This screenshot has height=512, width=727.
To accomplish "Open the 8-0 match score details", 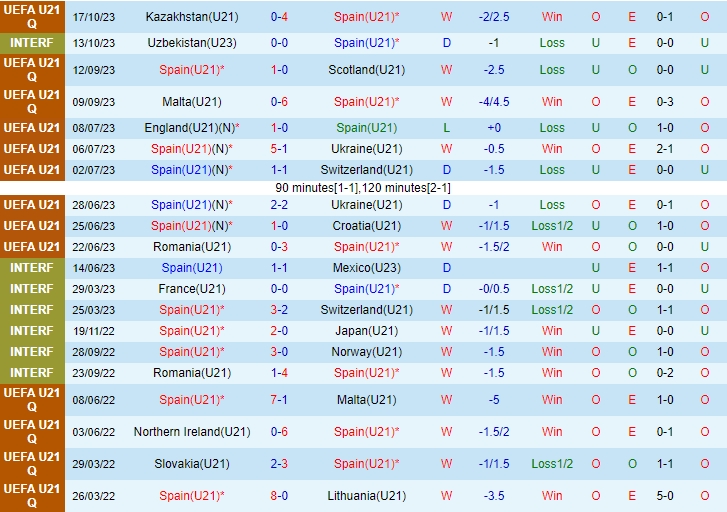I will [280, 496].
